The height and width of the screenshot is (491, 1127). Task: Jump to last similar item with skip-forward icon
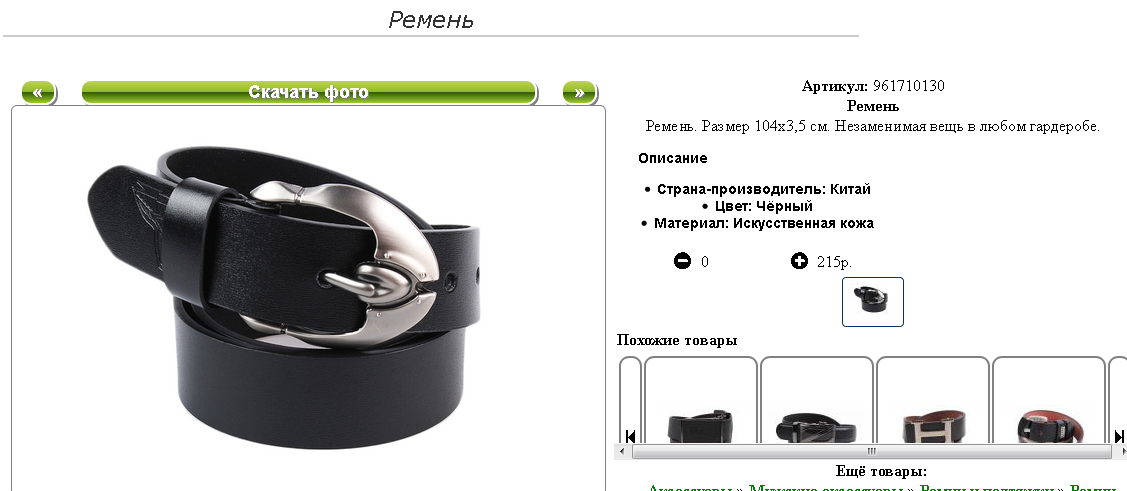1119,436
